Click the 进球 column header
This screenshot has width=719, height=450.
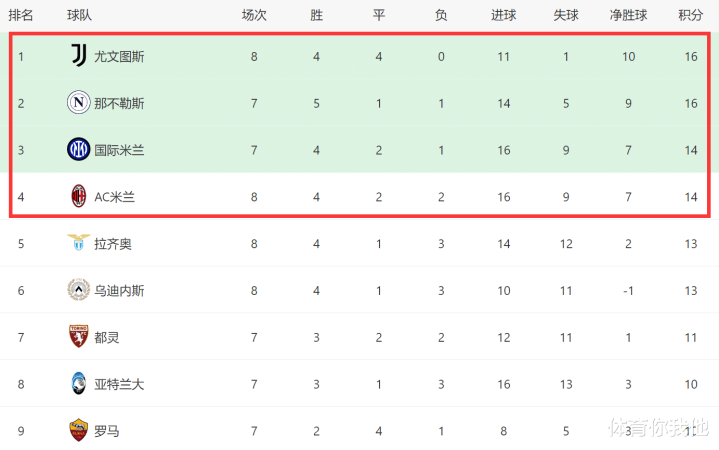coord(503,15)
